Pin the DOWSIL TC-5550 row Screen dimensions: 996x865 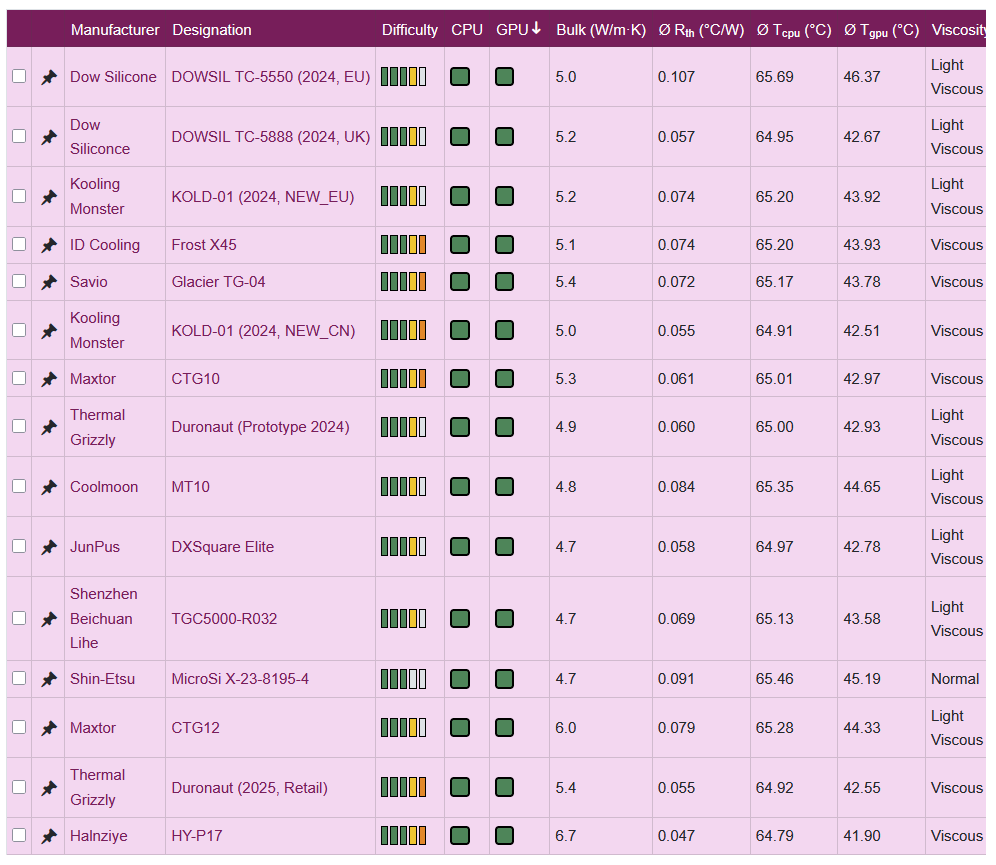click(48, 77)
